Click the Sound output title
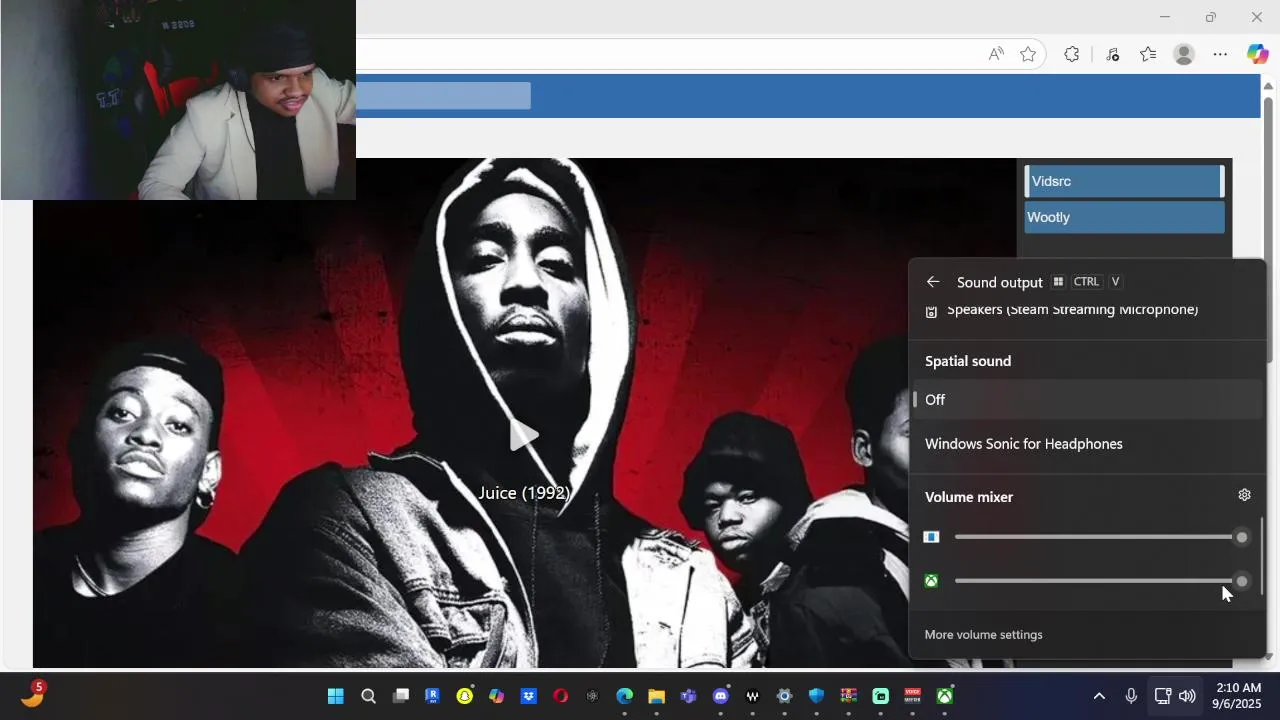Screen dimensions: 1280x720 [1000, 282]
